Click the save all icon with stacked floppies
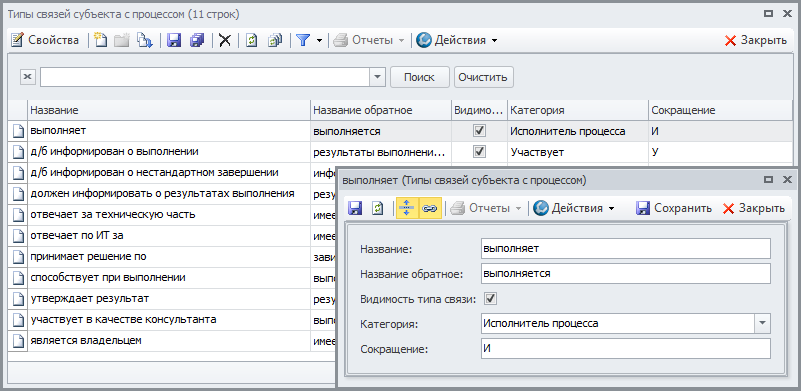801x391 pixels. coord(197,40)
